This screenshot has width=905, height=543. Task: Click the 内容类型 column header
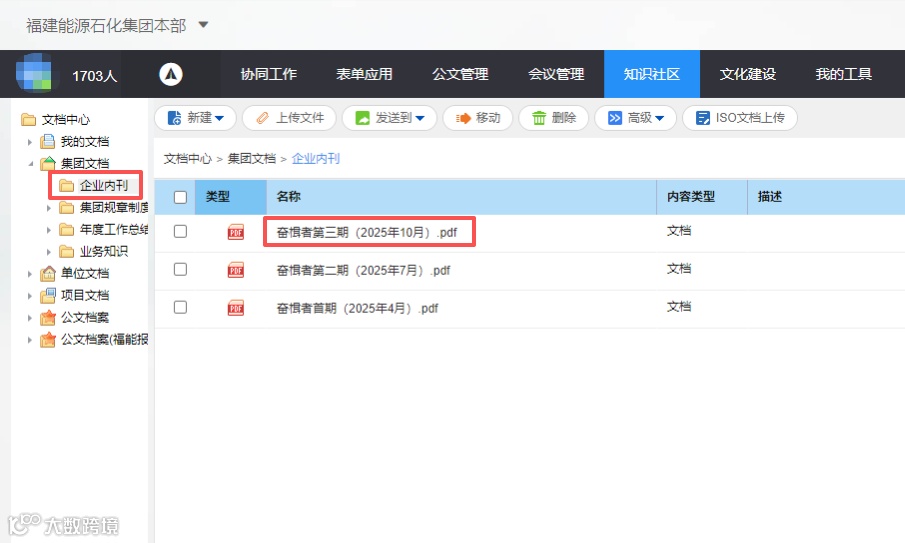pyautogui.click(x=702, y=197)
